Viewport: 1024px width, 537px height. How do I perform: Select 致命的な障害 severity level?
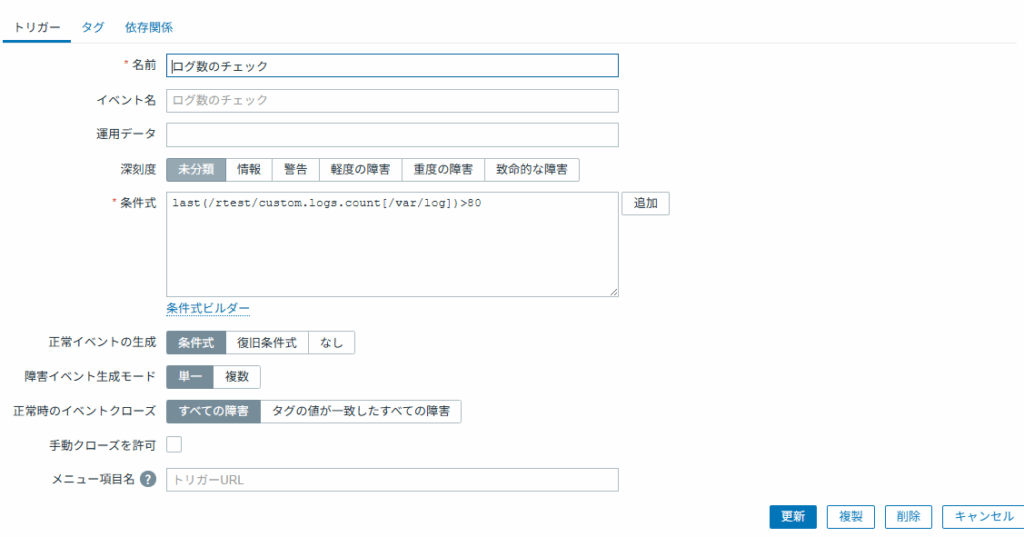[x=532, y=170]
